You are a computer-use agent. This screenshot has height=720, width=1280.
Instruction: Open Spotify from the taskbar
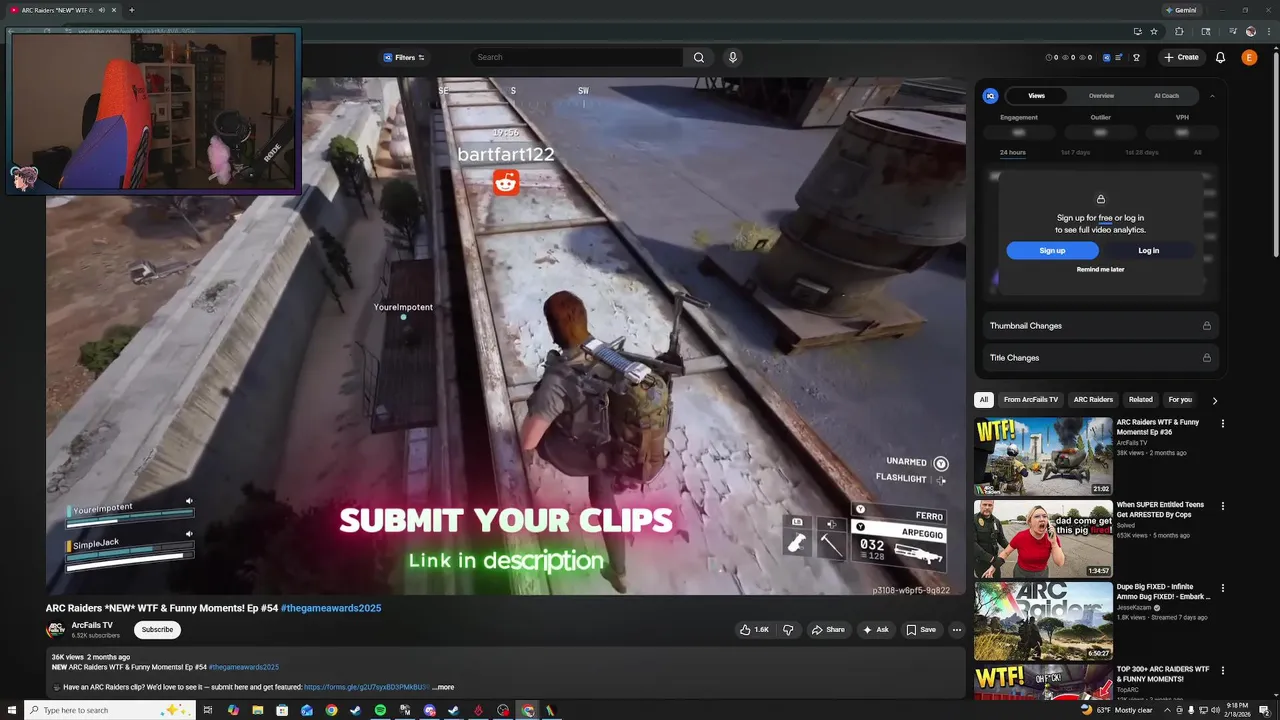click(380, 710)
